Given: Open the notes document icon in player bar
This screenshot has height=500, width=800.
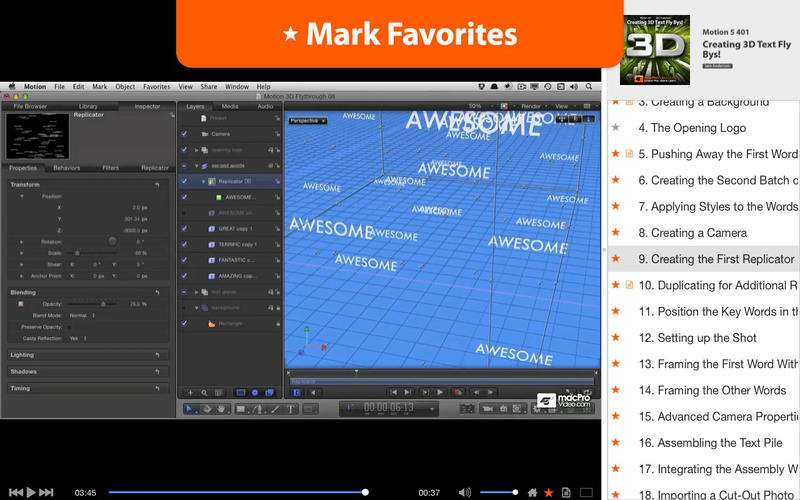Looking at the screenshot, I should pyautogui.click(x=565, y=492).
